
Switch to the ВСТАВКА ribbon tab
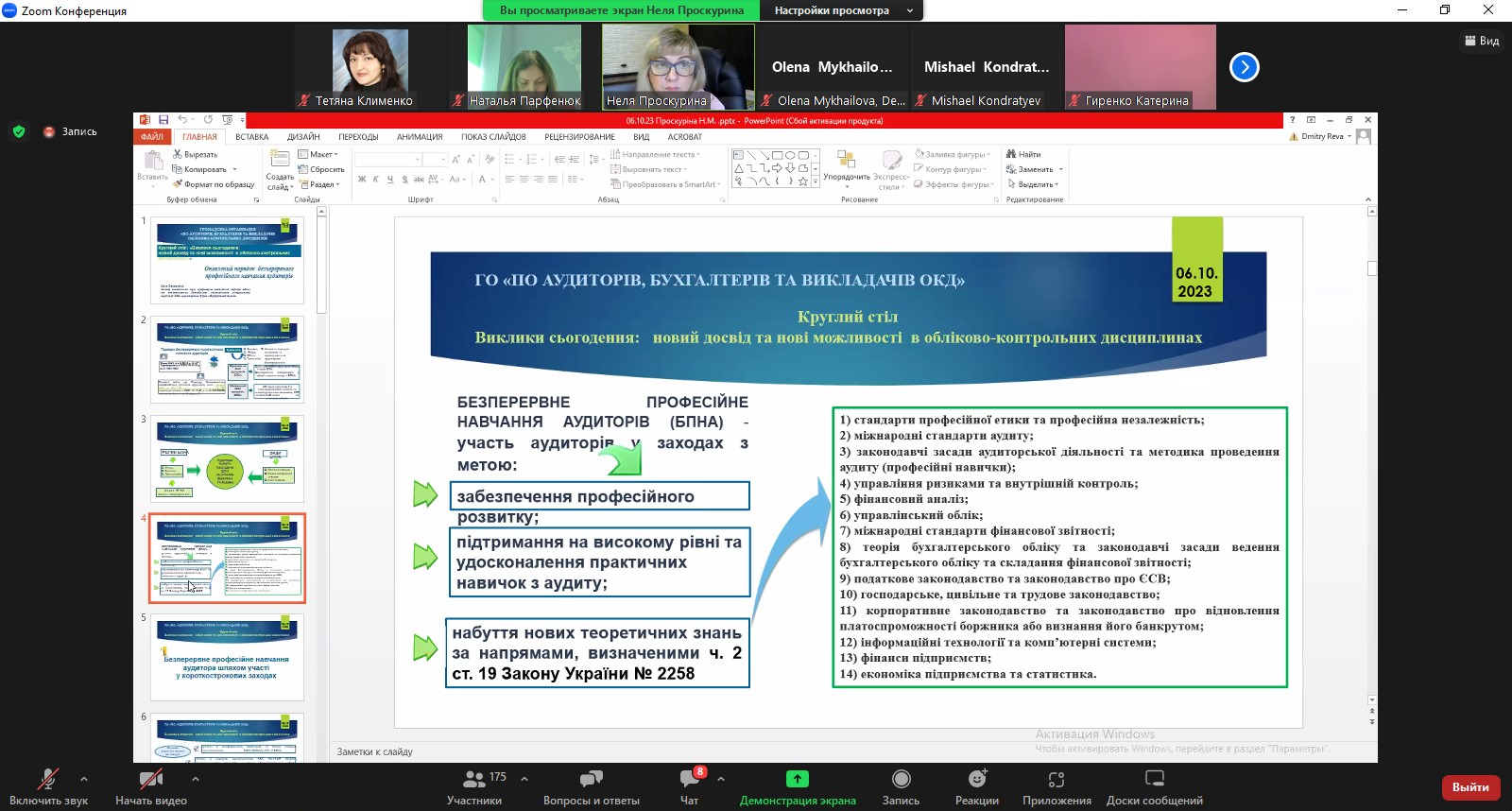pos(252,137)
